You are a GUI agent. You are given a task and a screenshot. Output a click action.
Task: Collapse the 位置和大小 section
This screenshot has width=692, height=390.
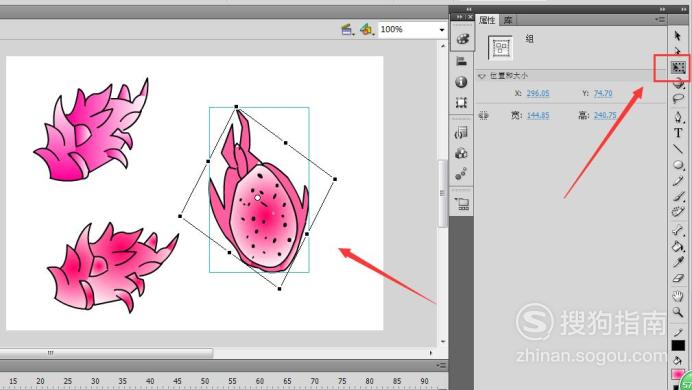(x=481, y=76)
